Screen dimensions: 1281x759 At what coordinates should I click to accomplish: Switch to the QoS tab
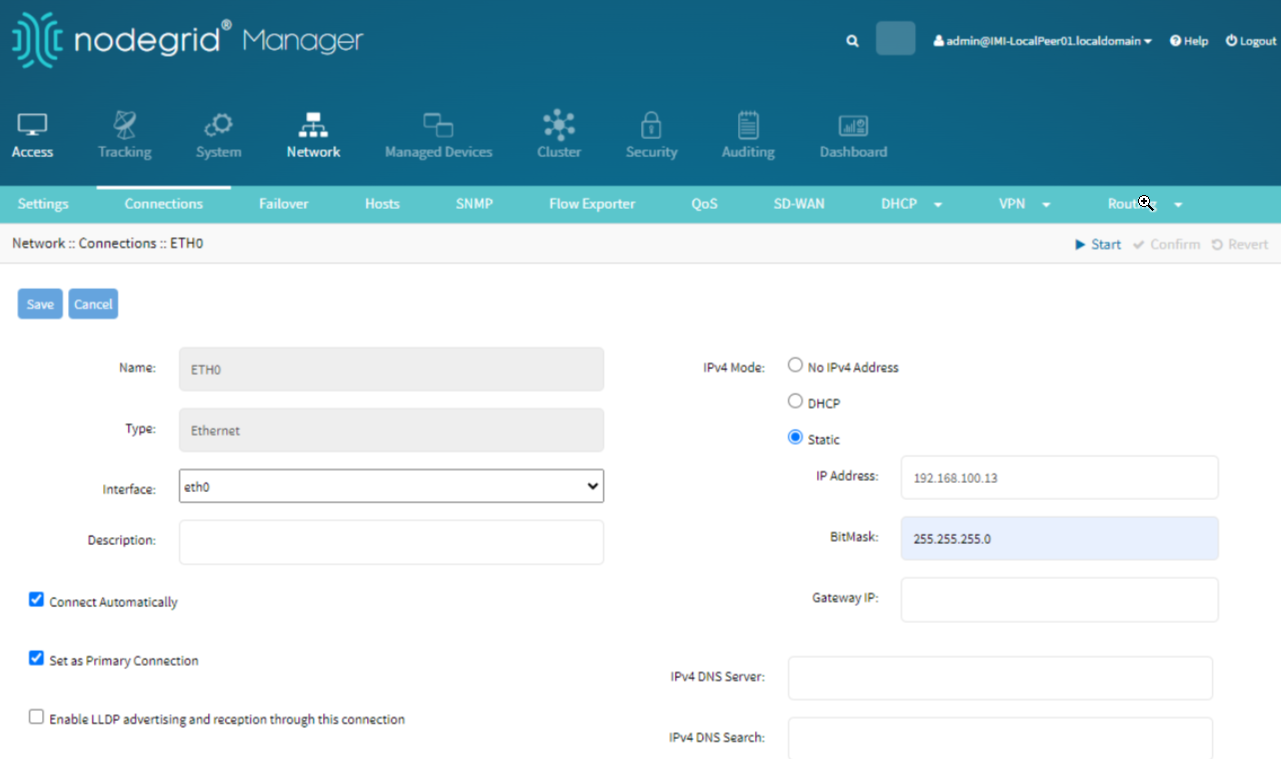704,204
